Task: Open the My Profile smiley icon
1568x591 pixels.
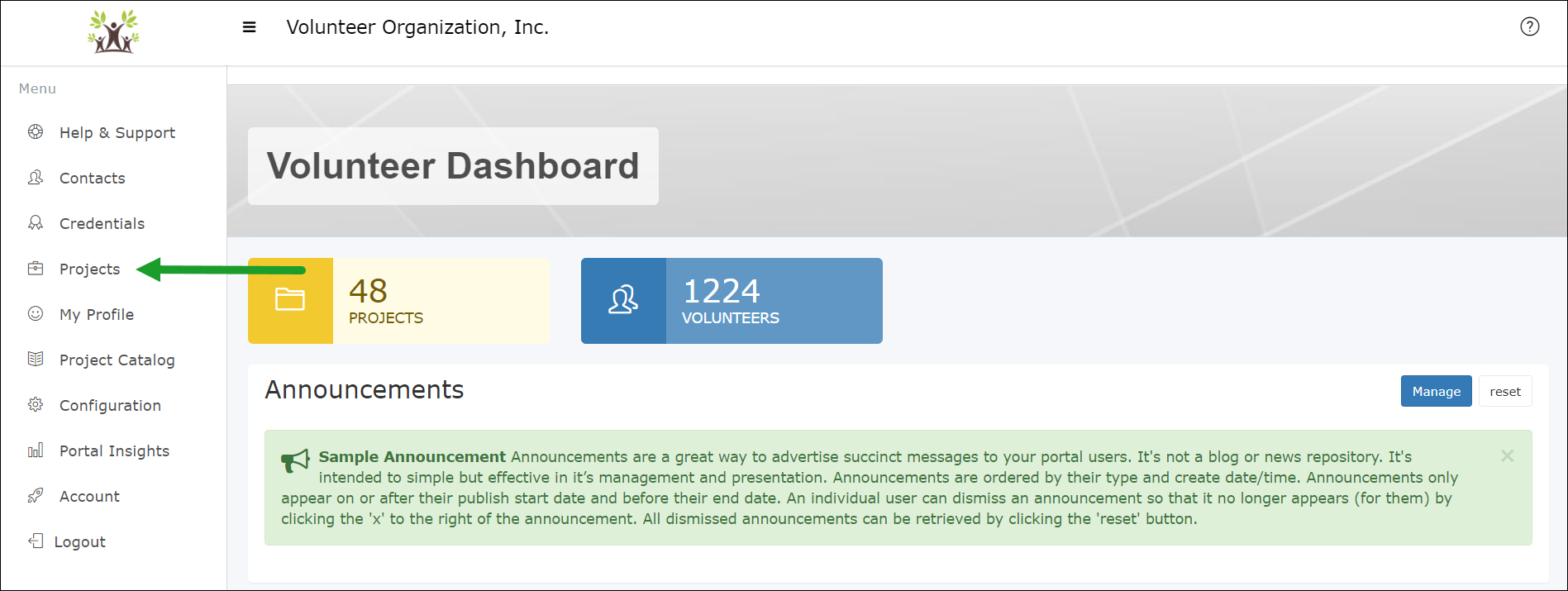Action: [x=35, y=313]
